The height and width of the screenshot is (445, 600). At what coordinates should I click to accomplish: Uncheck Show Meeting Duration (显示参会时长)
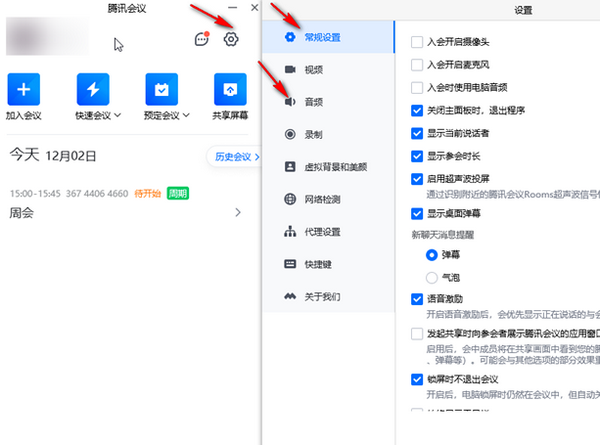417,156
